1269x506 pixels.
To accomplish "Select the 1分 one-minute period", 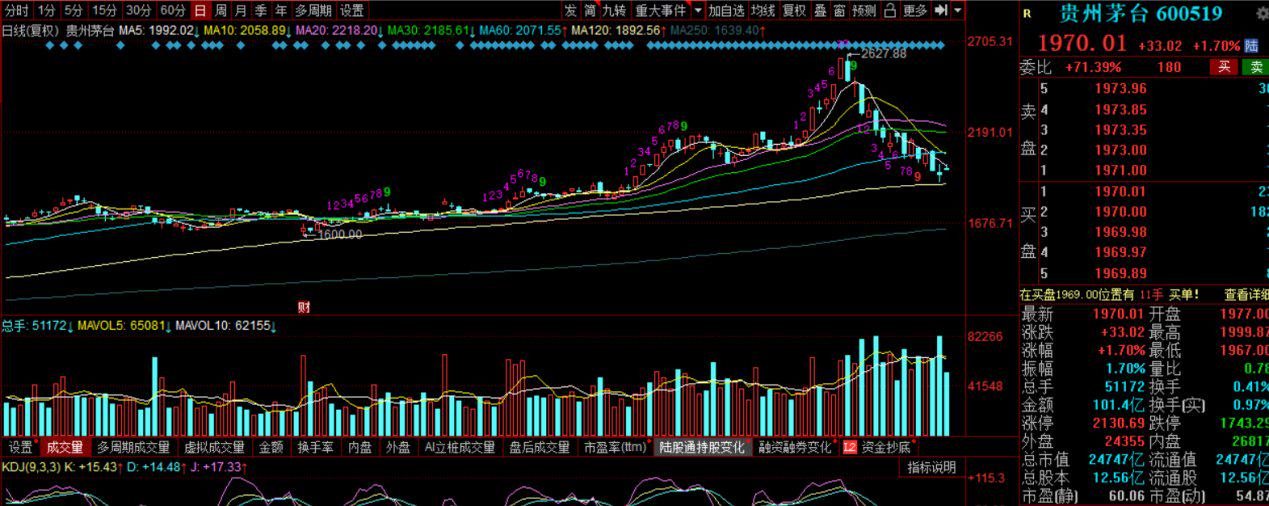I will 47,10.
